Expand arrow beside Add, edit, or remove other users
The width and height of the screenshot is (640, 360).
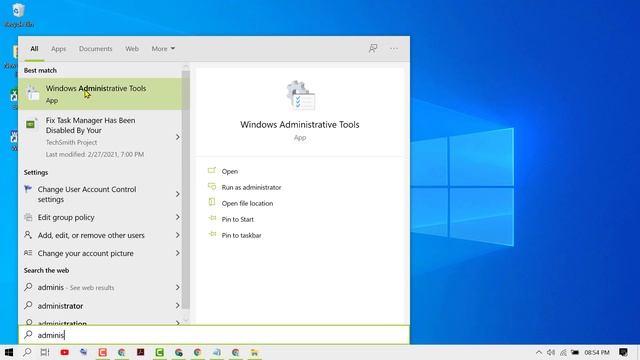coord(178,235)
